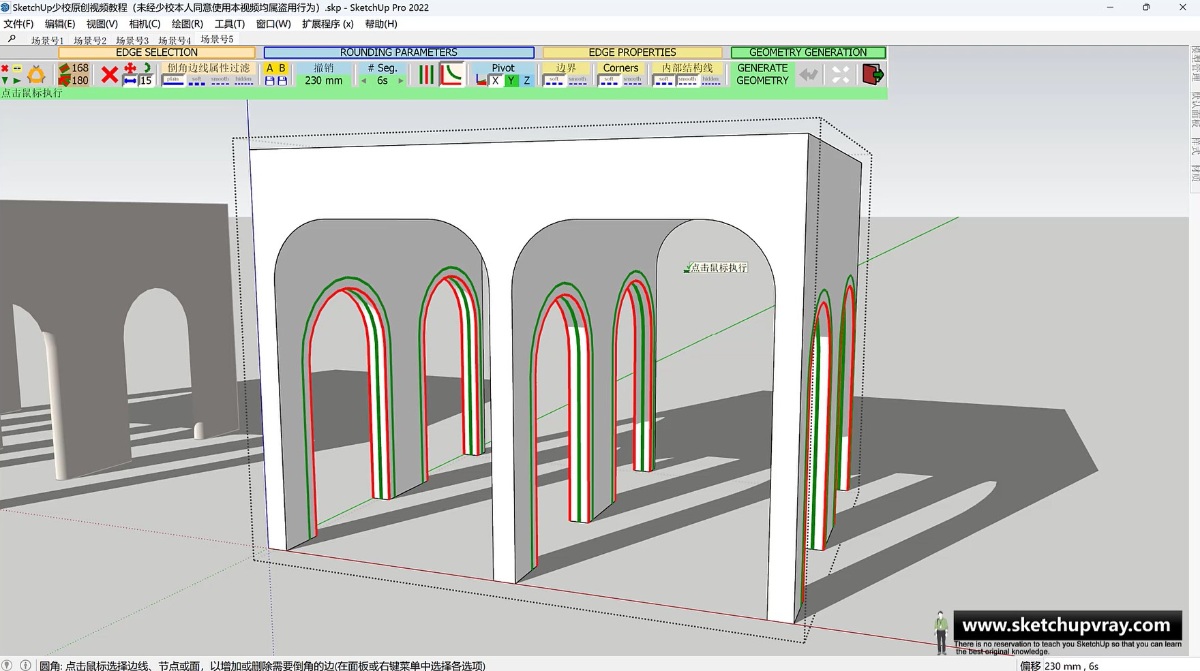This screenshot has width=1200, height=671.
Task: Open the 工具(T) menu
Action: coord(230,23)
